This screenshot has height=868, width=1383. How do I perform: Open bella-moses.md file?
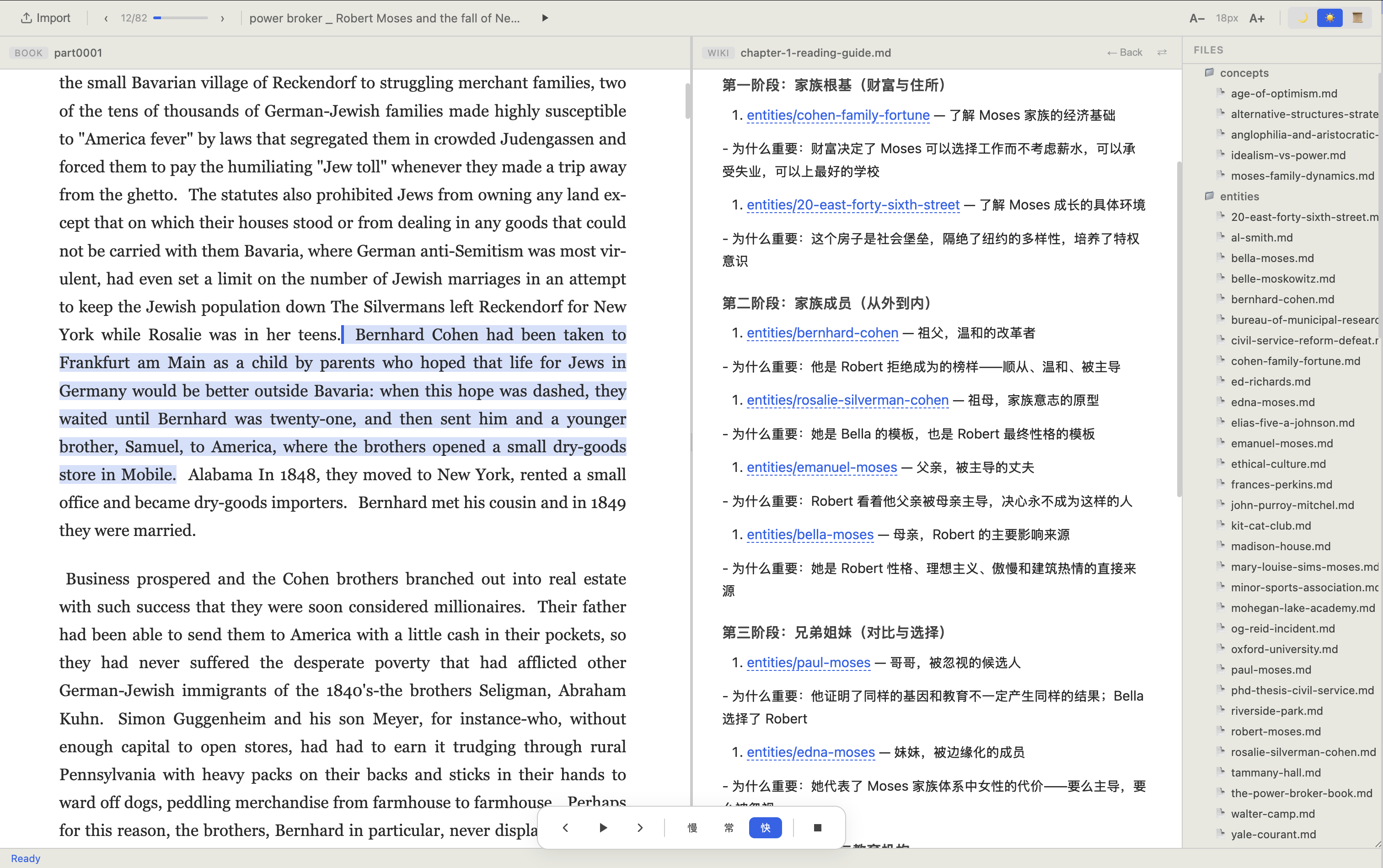[1272, 258]
